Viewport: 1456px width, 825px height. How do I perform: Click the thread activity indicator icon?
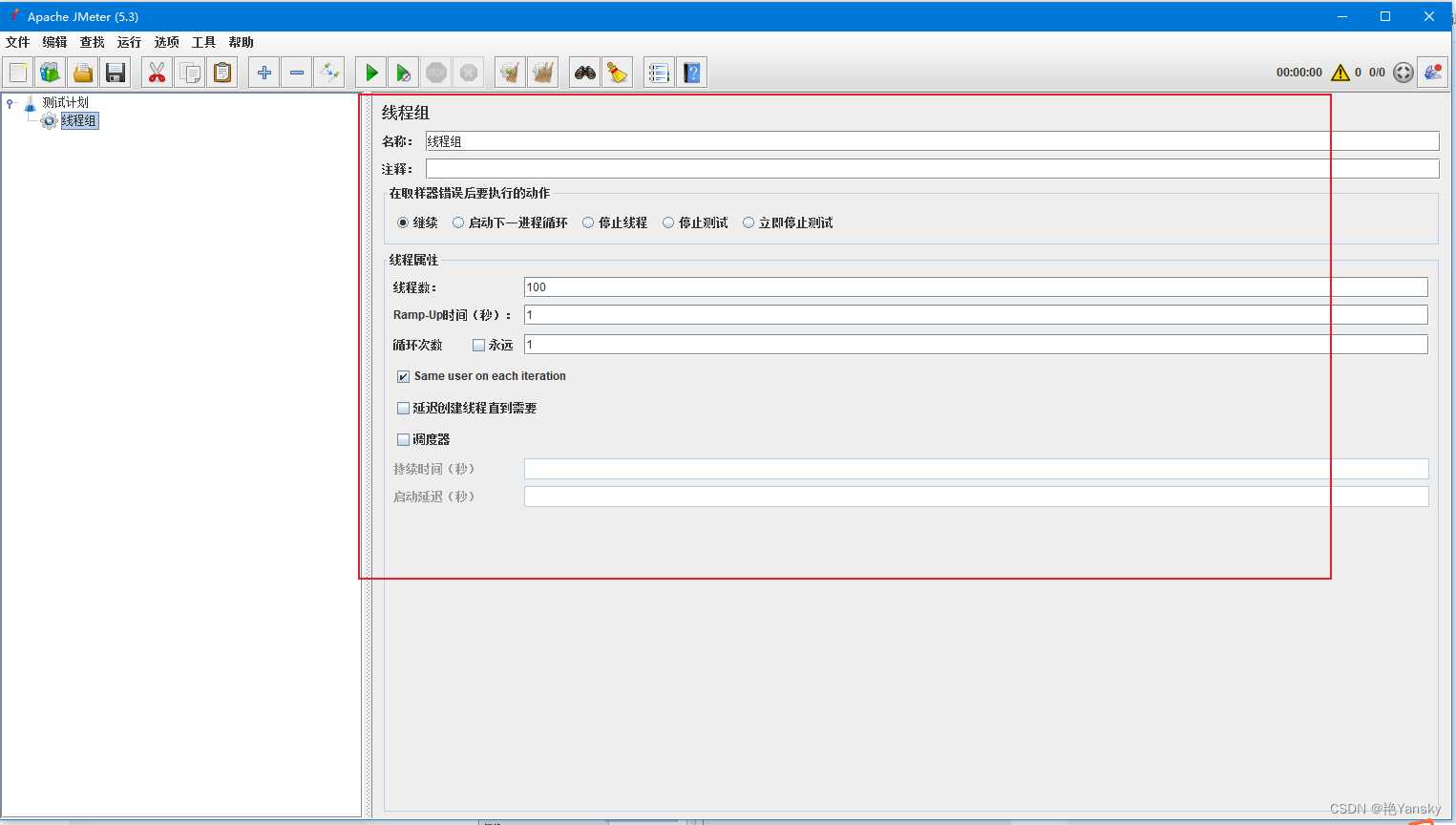[1403, 73]
